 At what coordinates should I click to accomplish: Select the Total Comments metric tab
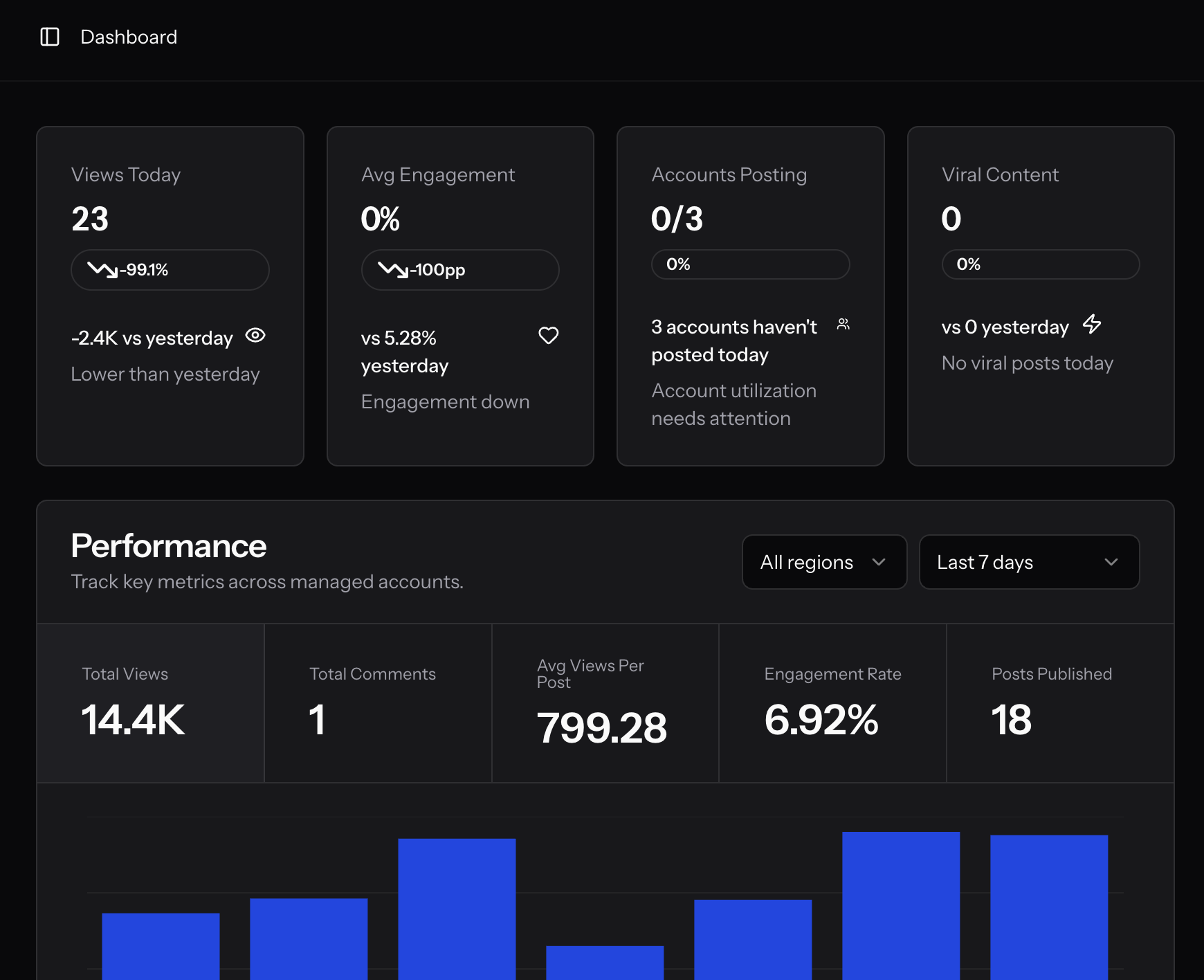(x=378, y=703)
